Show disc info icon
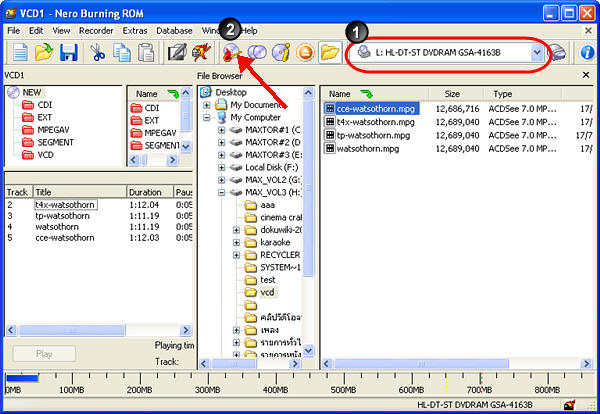 (281, 52)
